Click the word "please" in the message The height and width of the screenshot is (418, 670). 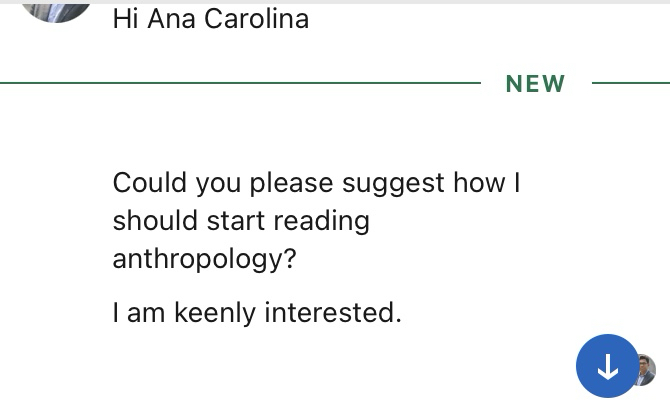point(292,183)
